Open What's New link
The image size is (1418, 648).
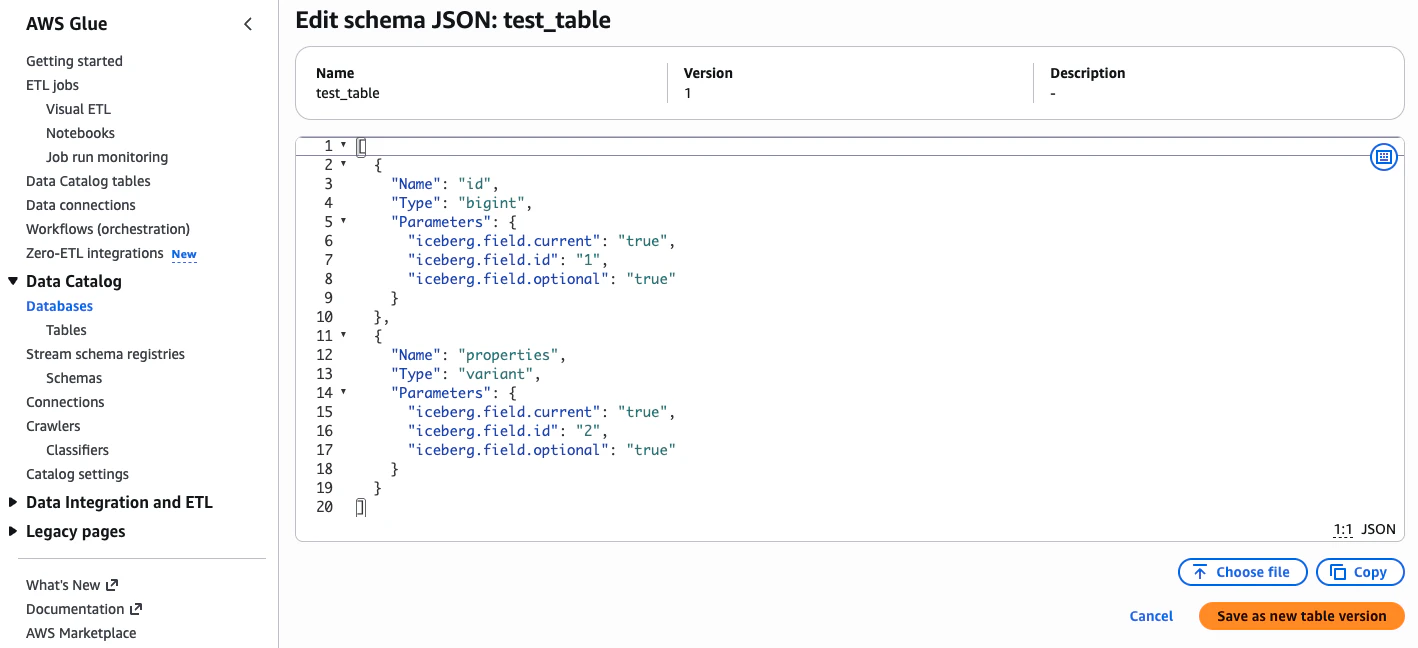click(63, 585)
